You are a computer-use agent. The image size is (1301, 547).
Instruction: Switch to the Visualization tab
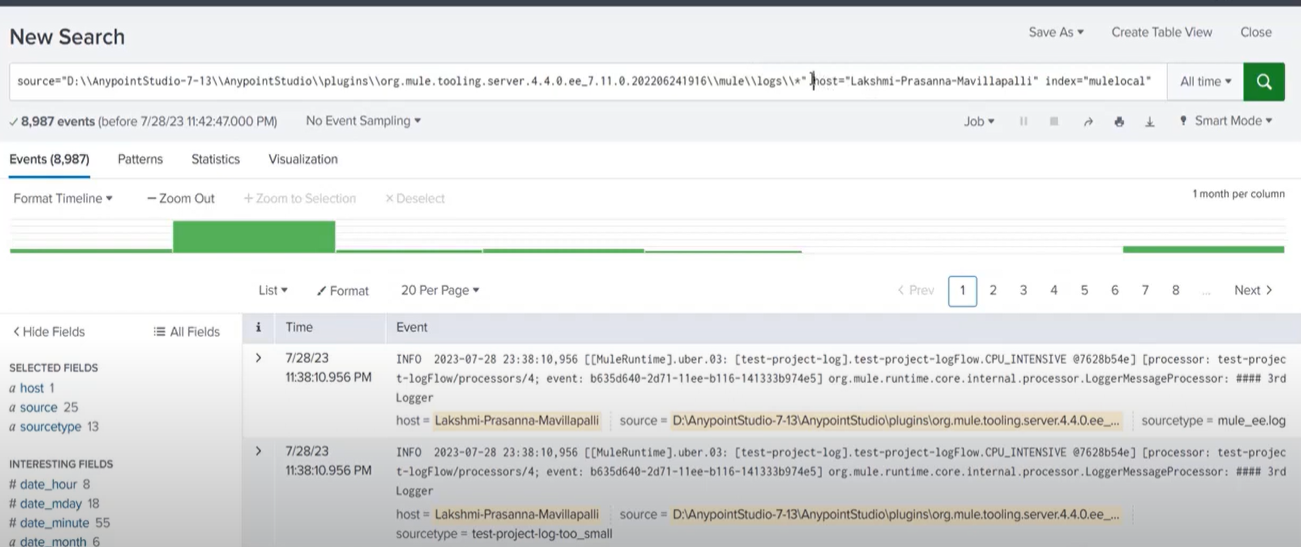click(303, 159)
